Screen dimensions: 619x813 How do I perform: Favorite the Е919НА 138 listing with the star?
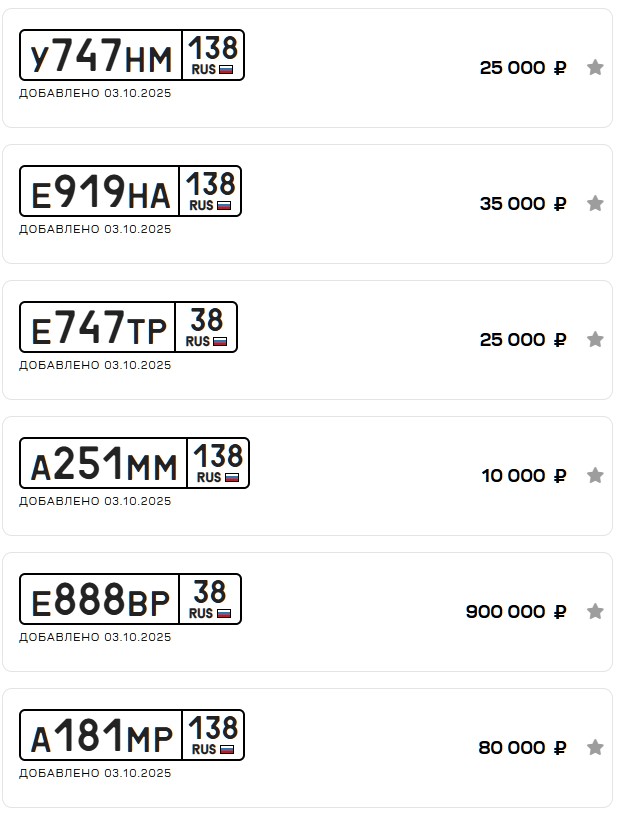click(595, 204)
